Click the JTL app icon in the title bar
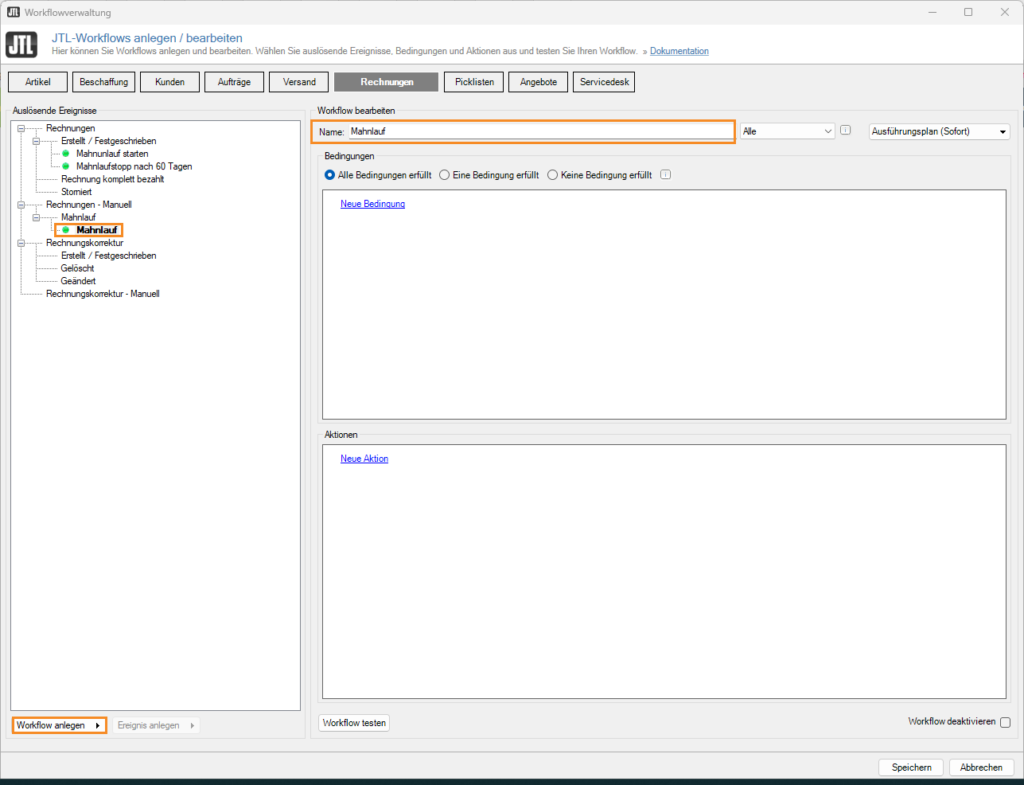This screenshot has width=1024, height=785. point(13,12)
